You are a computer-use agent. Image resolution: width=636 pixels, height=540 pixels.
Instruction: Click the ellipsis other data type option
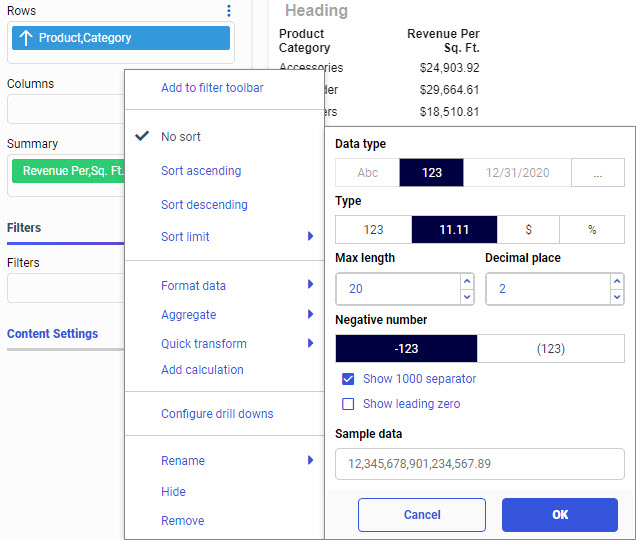(597, 173)
